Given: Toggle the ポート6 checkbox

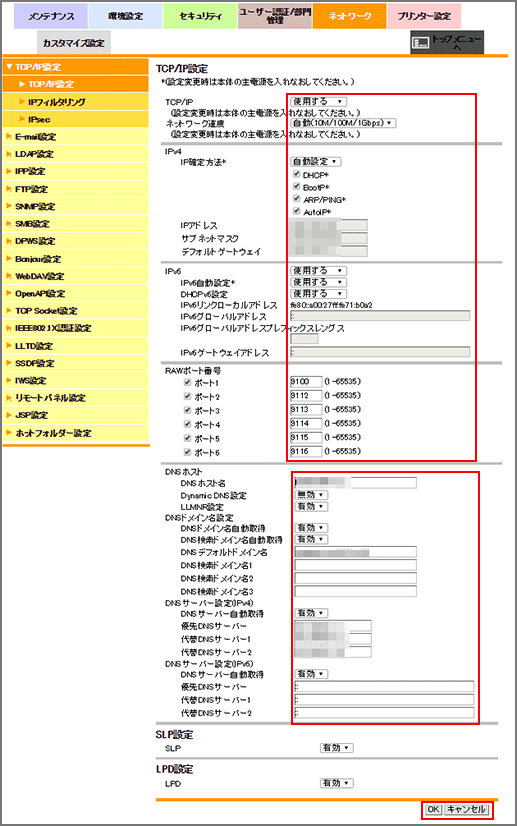Looking at the screenshot, I should [x=187, y=452].
